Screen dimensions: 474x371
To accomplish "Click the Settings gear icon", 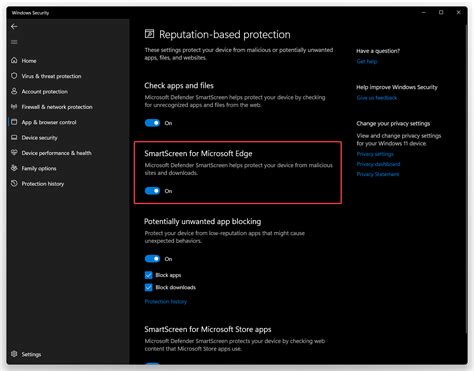I will click(14, 354).
